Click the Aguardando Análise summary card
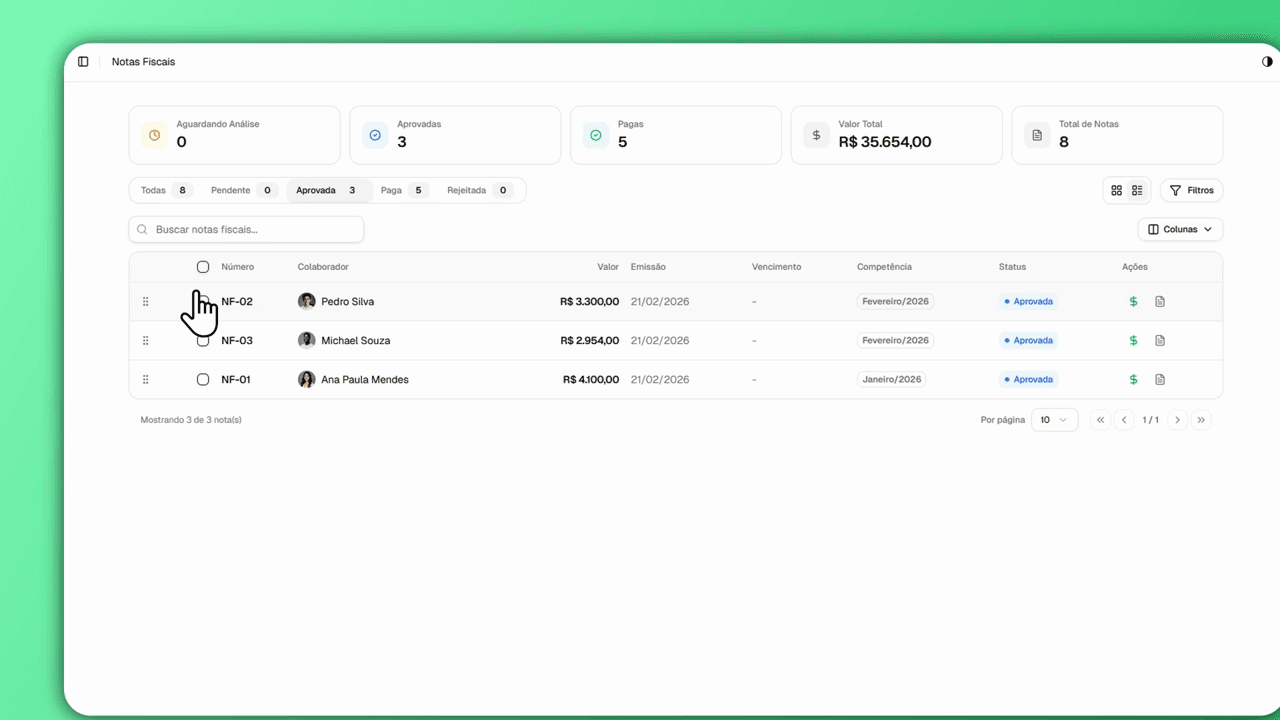Image resolution: width=1280 pixels, height=720 pixels. (x=234, y=135)
